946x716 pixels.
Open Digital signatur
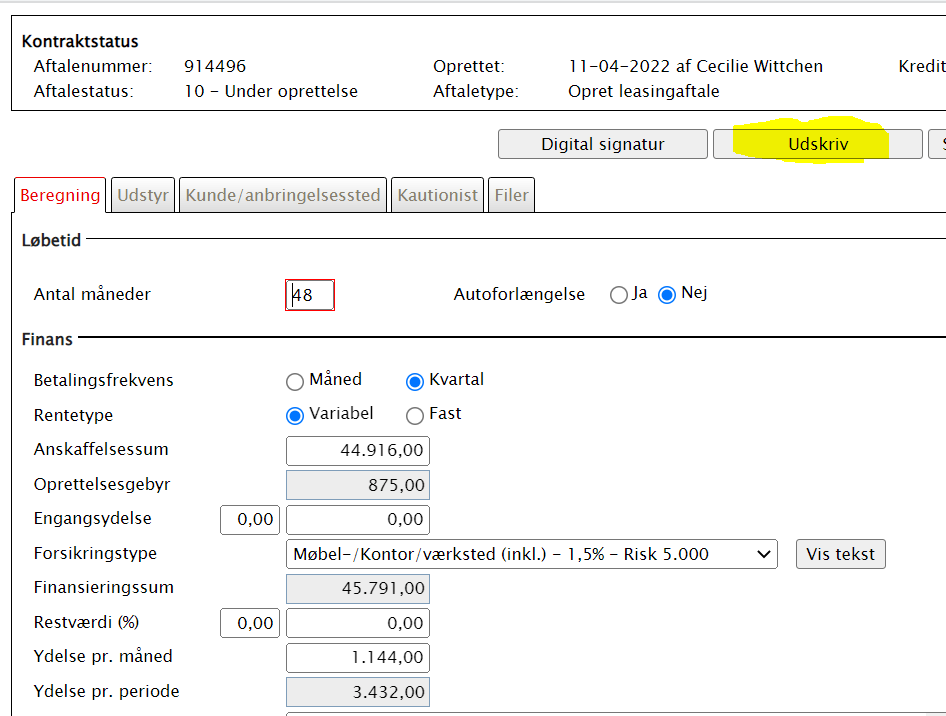point(602,144)
